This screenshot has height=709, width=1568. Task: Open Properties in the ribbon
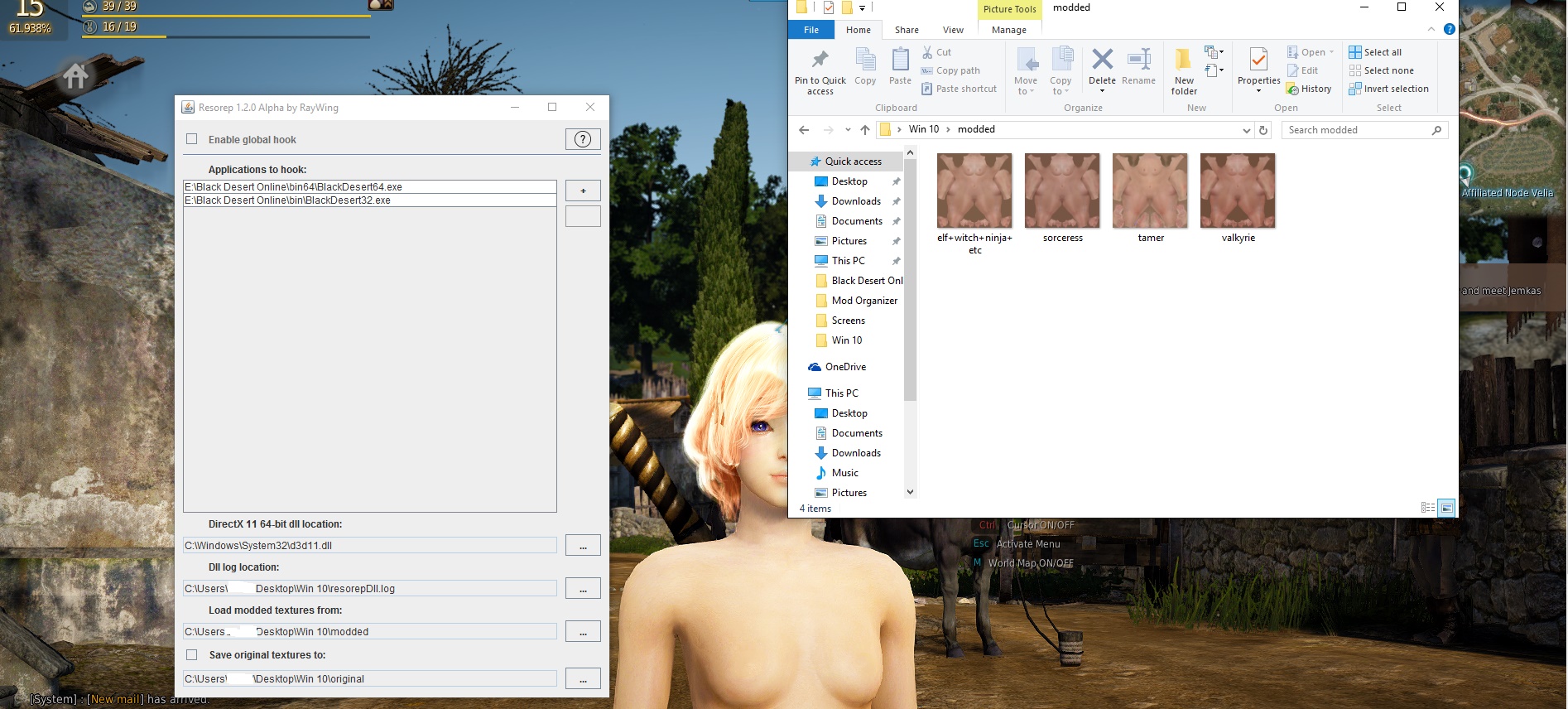(1258, 70)
